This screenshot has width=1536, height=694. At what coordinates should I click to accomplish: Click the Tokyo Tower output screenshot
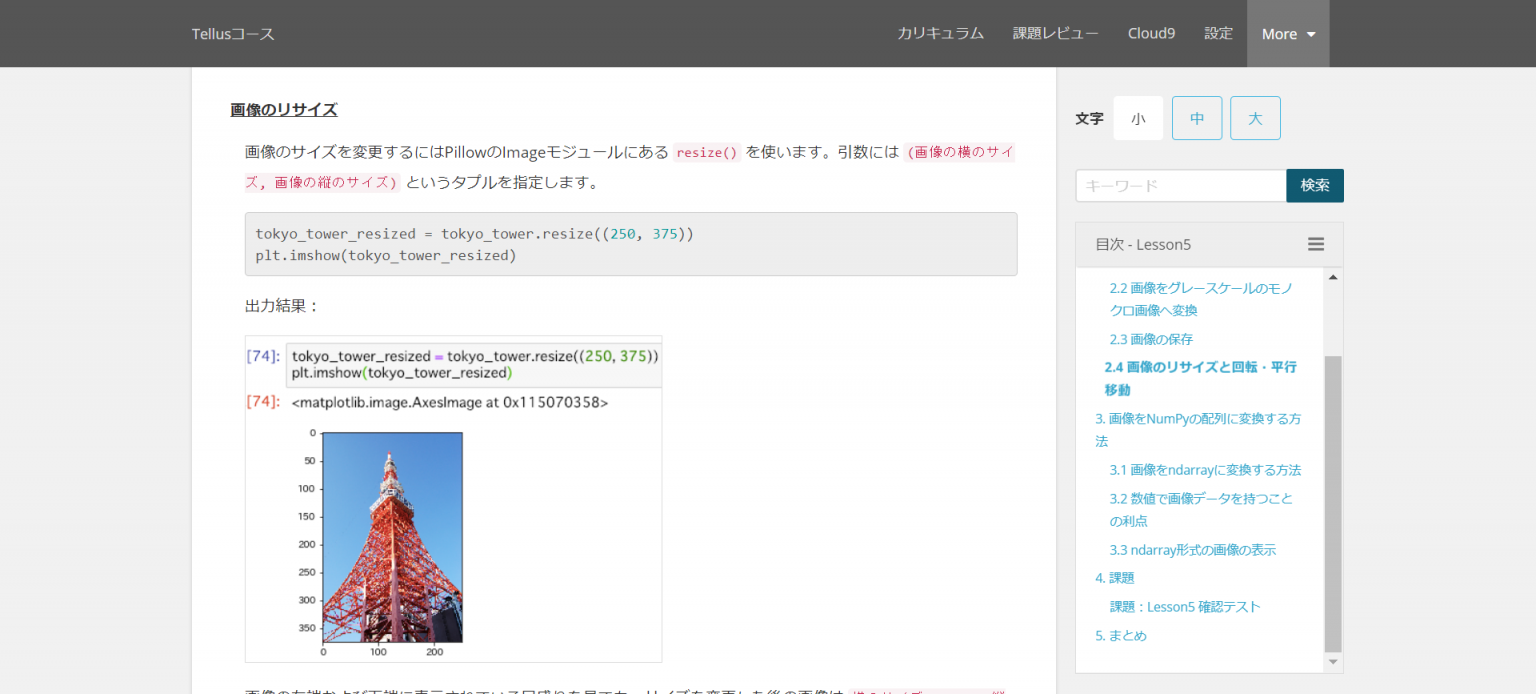(453, 498)
